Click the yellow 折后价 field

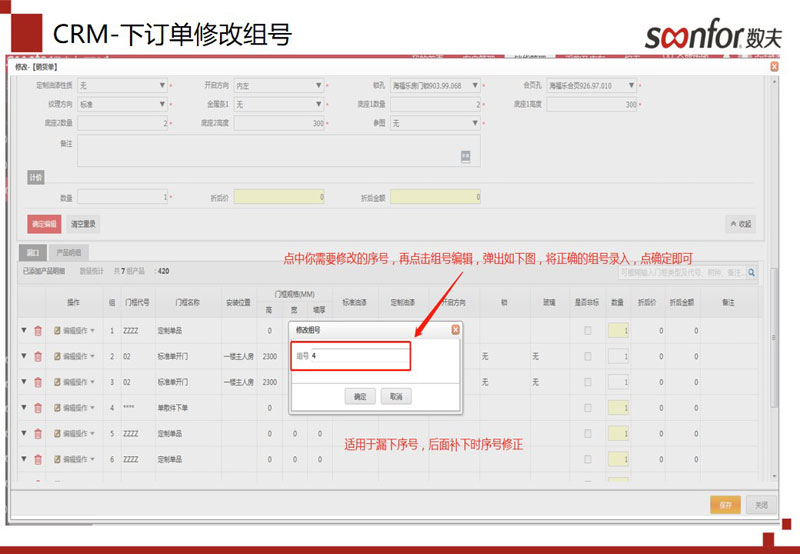[280, 198]
